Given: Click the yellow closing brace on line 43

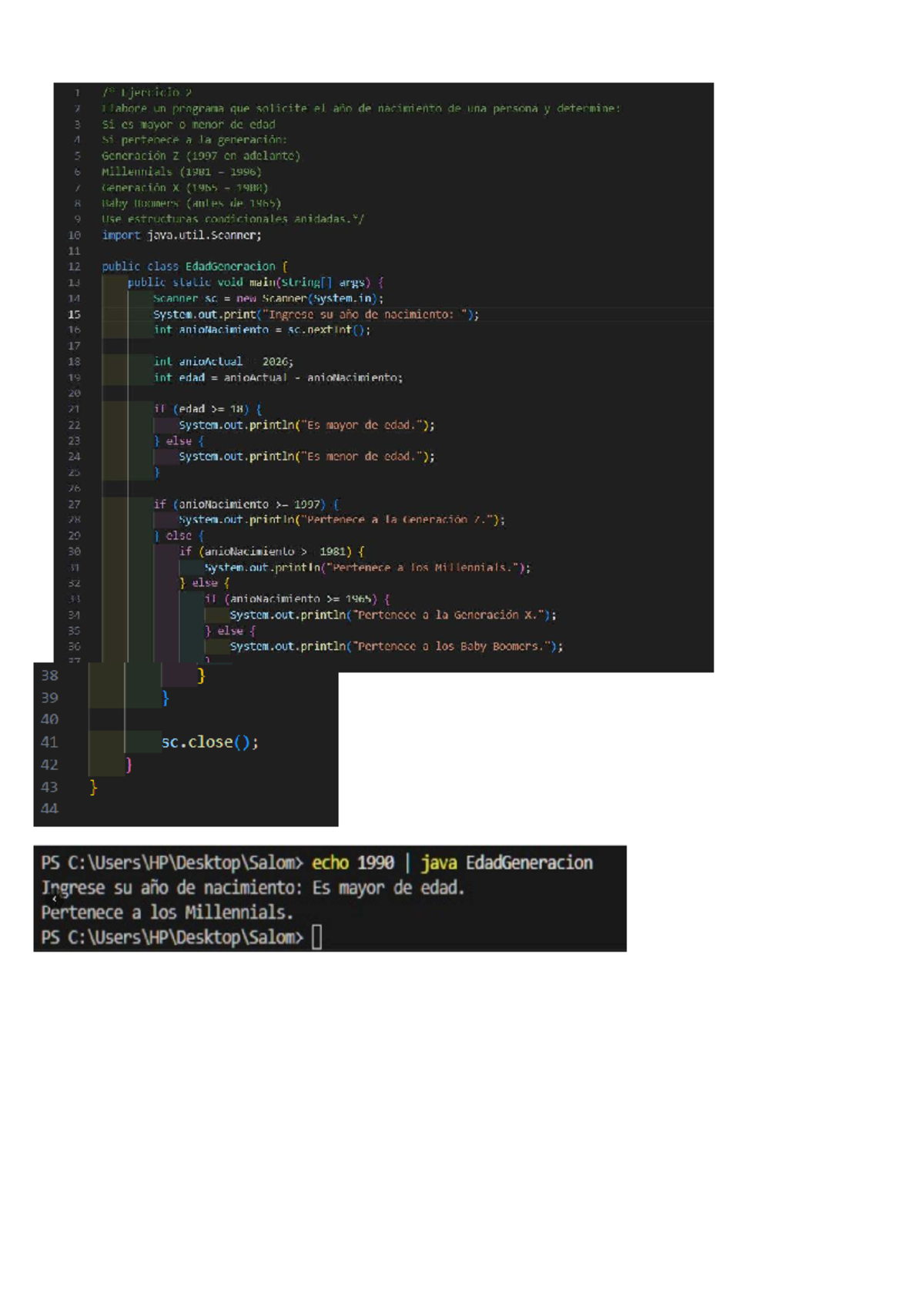Looking at the screenshot, I should click(x=93, y=787).
